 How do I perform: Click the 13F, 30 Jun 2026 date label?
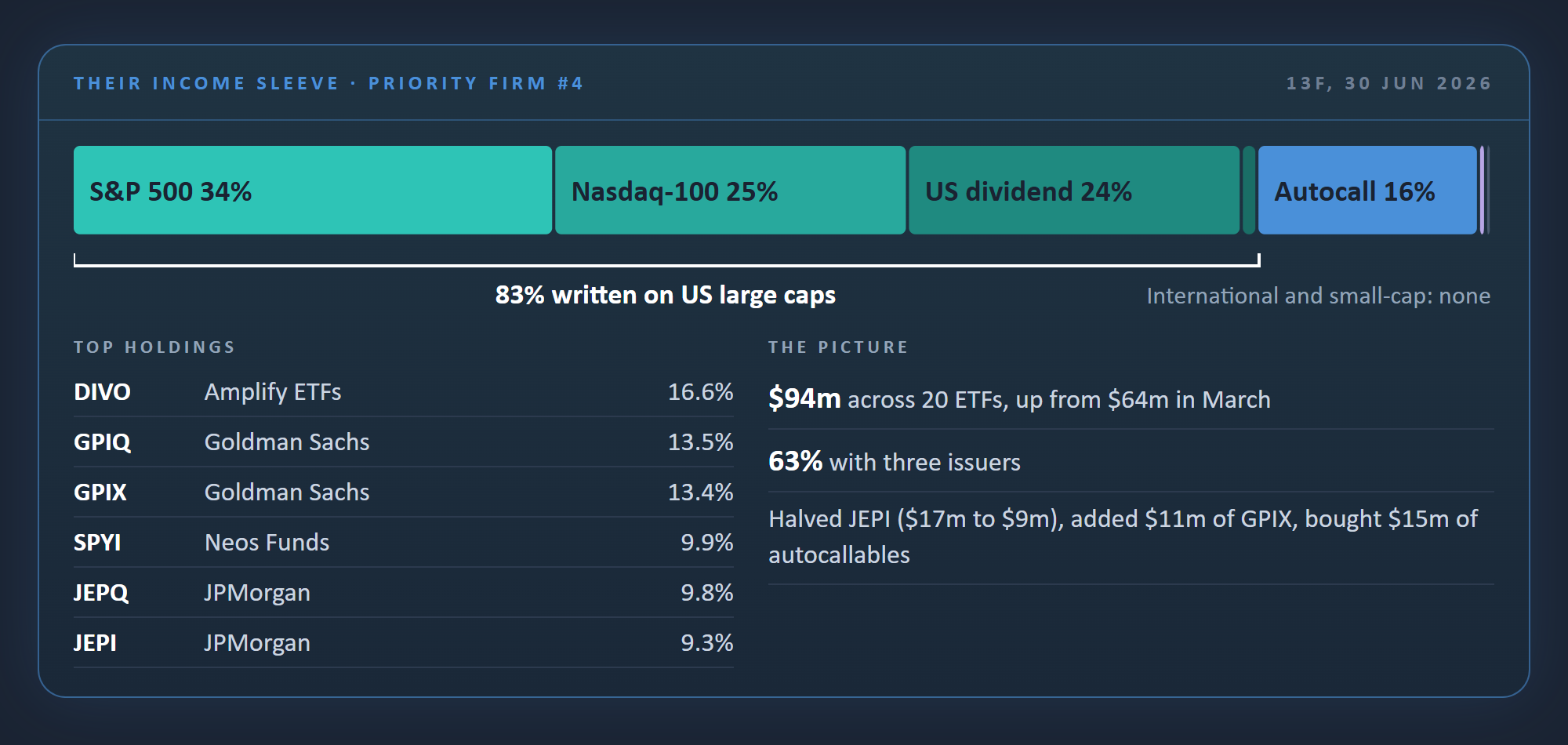pos(1388,83)
